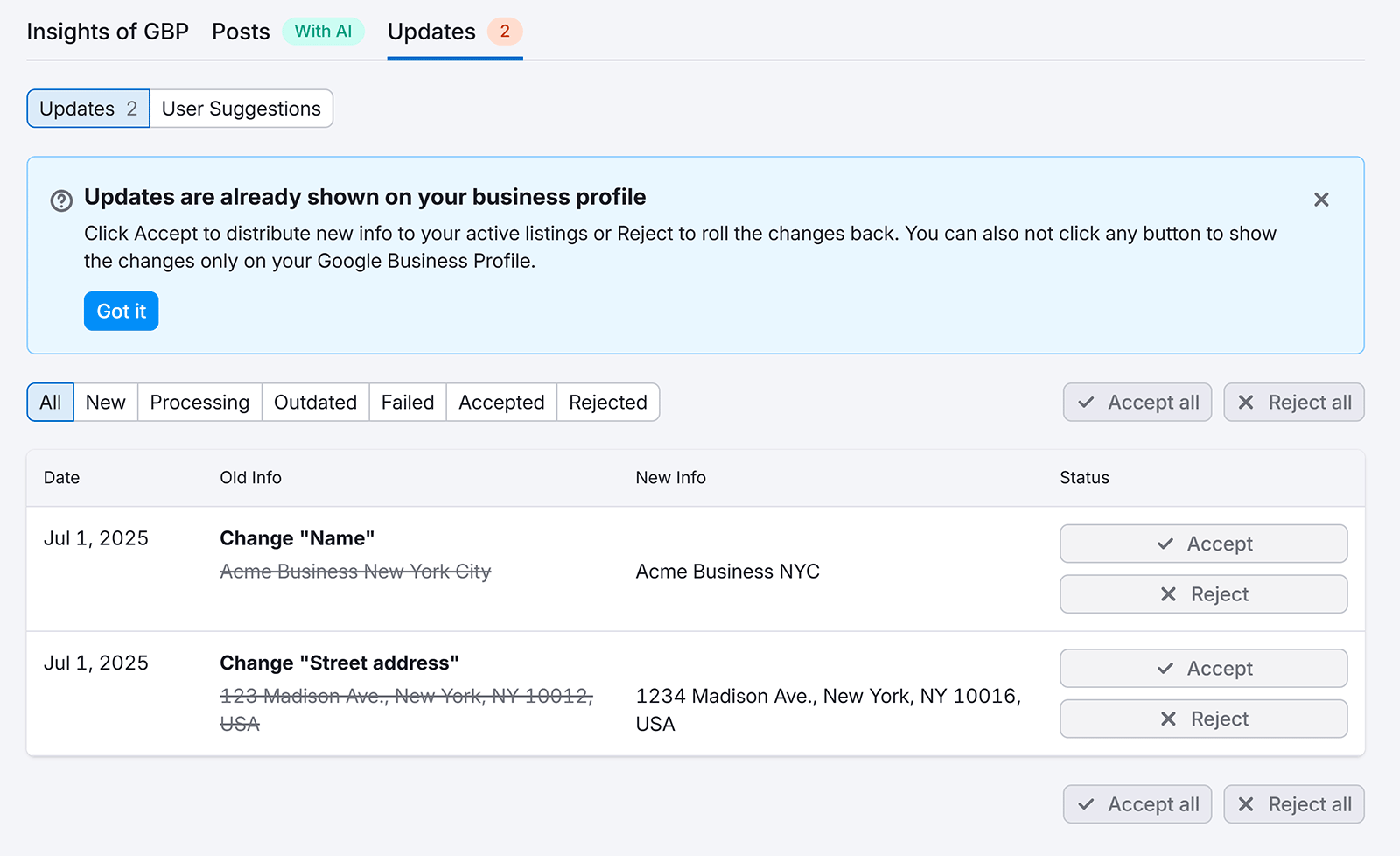This screenshot has height=856, width=1400.
Task: Click the help question mark icon in the banner
Action: tap(61, 200)
